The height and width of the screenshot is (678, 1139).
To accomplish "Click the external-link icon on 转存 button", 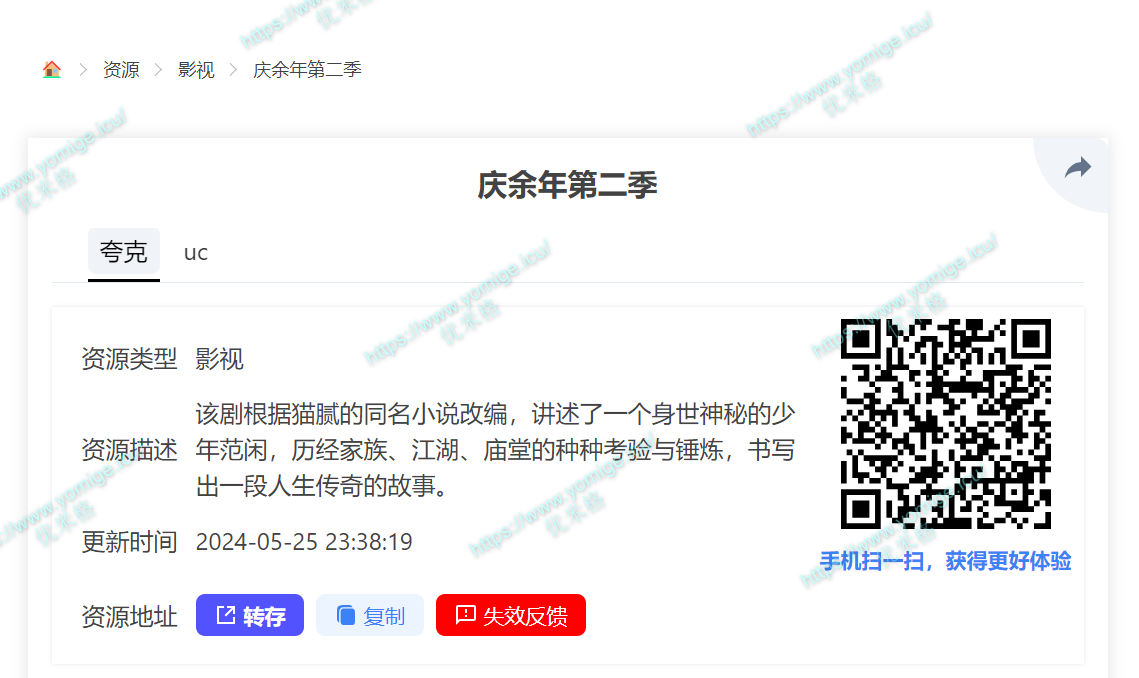I will (226, 615).
